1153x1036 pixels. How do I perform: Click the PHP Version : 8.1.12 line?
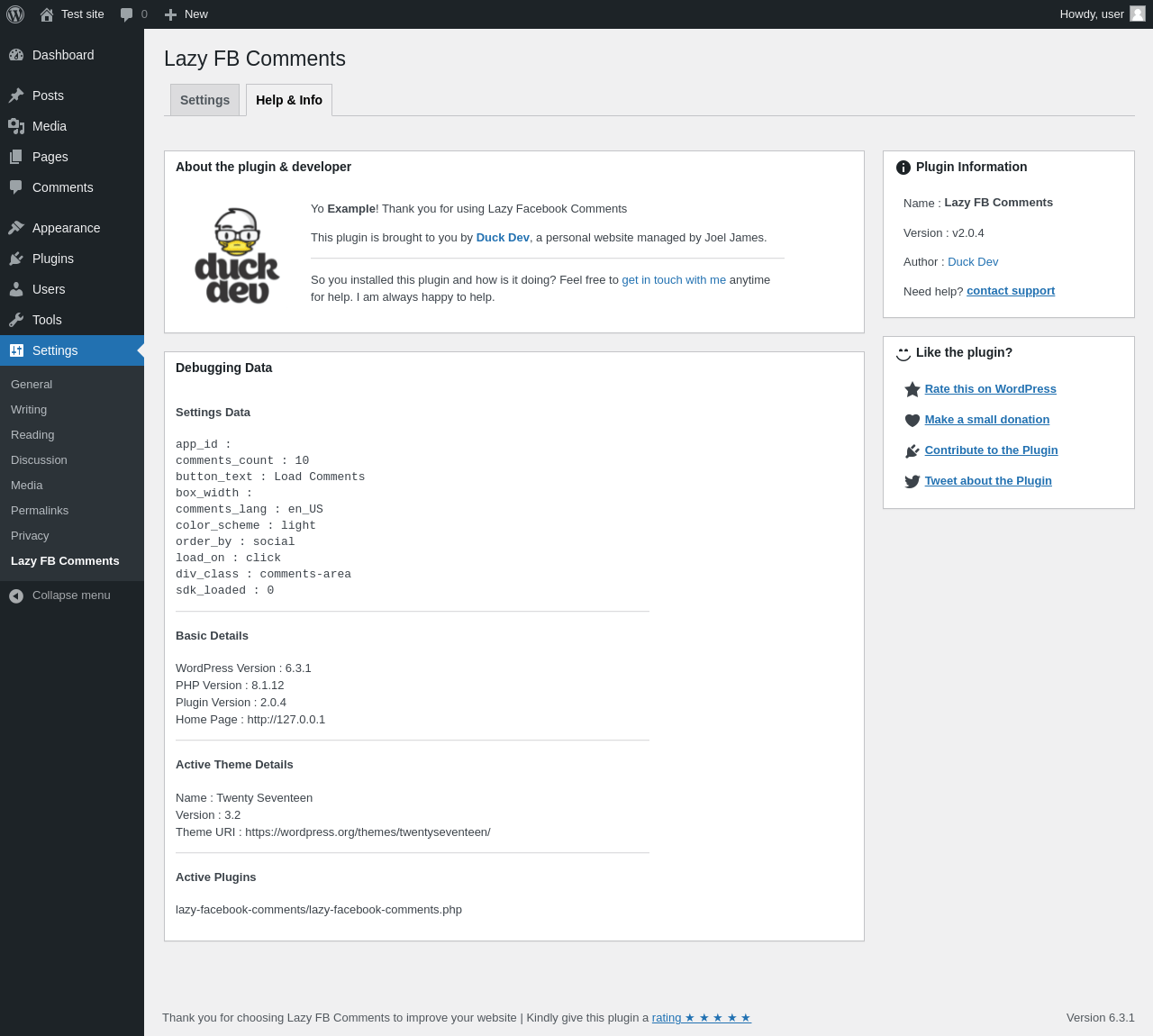pos(230,686)
